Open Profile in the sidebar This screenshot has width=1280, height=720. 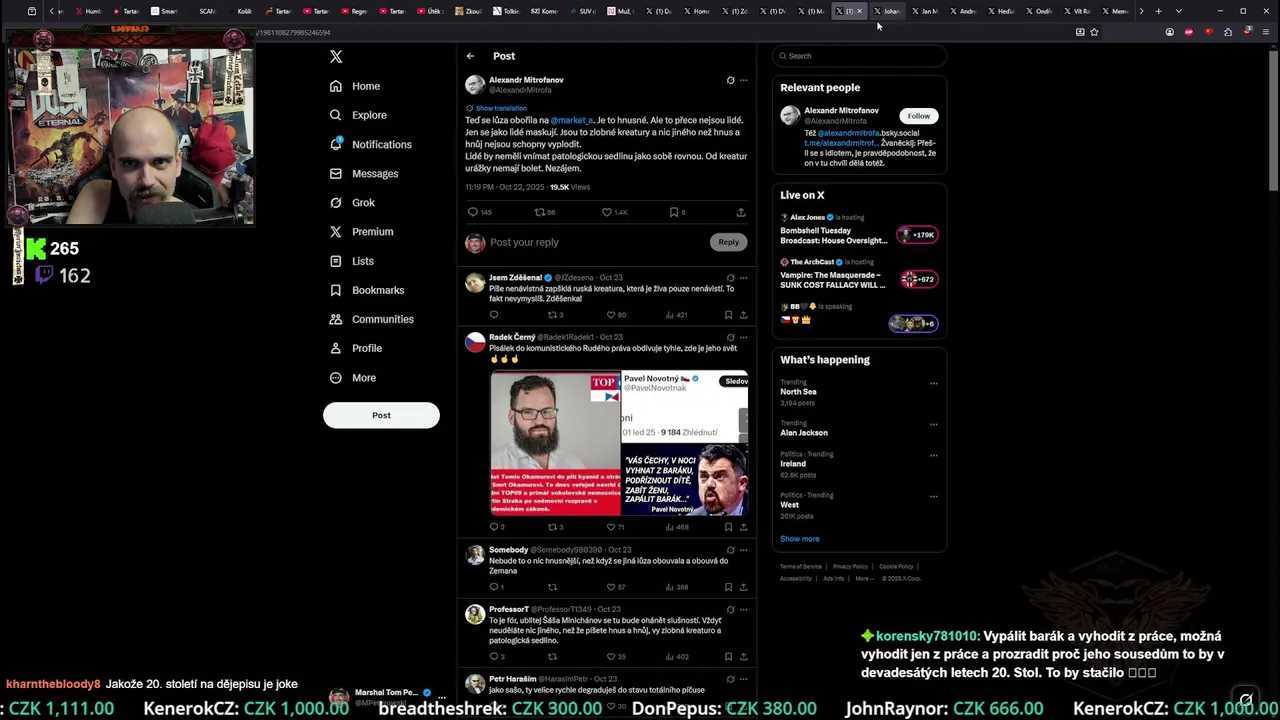pyautogui.click(x=356, y=348)
